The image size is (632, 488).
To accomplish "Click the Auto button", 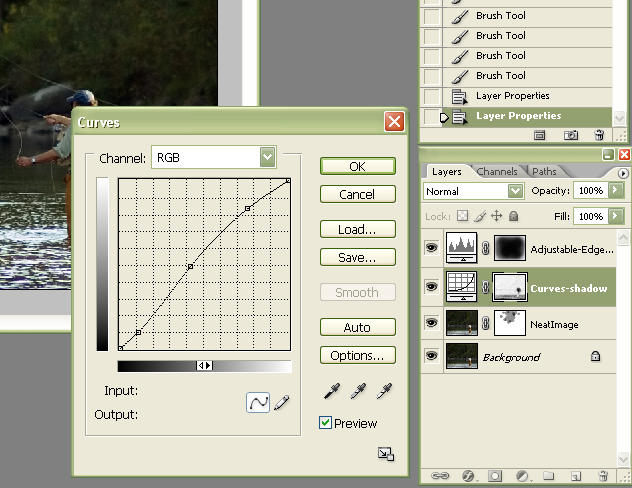I will tap(358, 327).
